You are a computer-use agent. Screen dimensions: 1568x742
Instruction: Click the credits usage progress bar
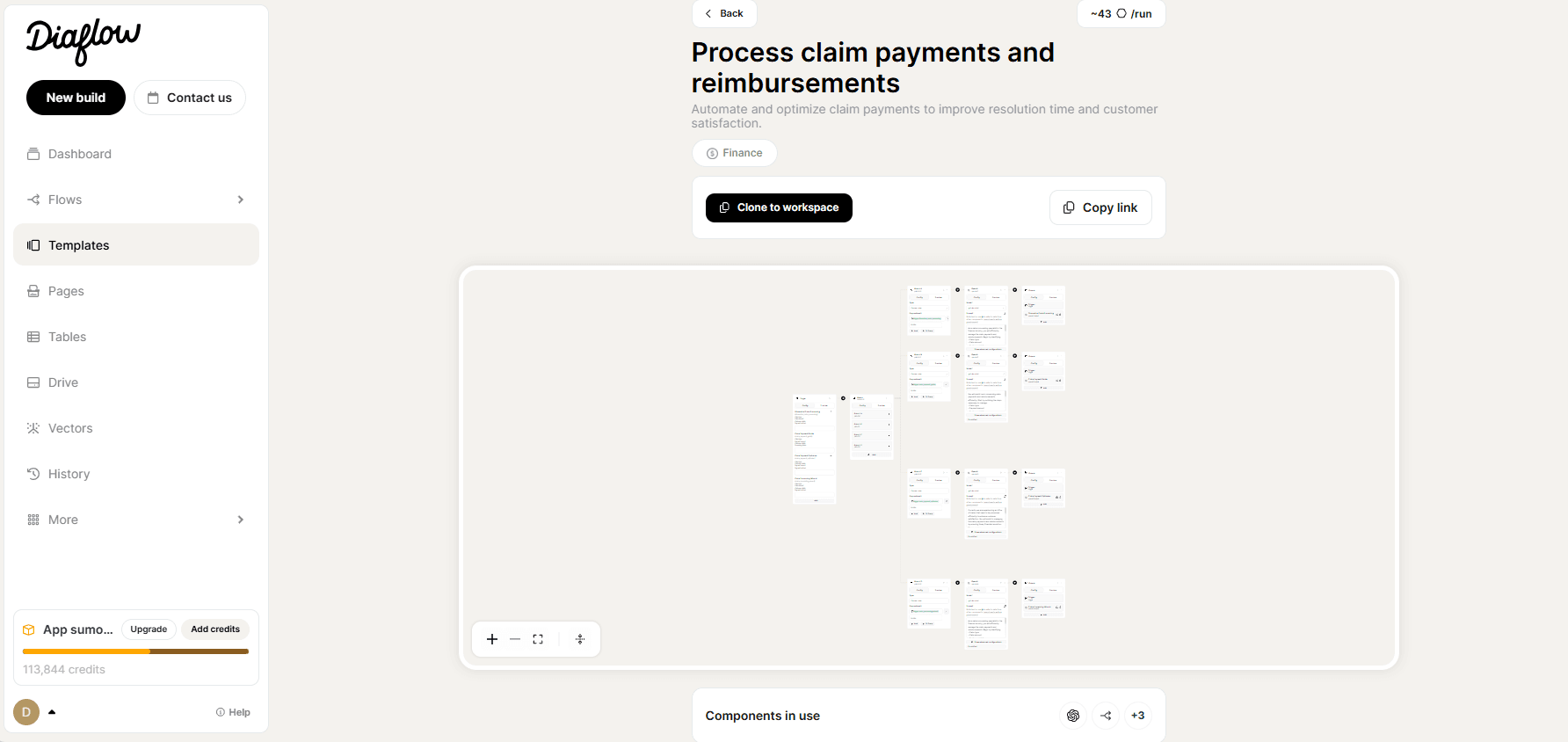coord(135,651)
